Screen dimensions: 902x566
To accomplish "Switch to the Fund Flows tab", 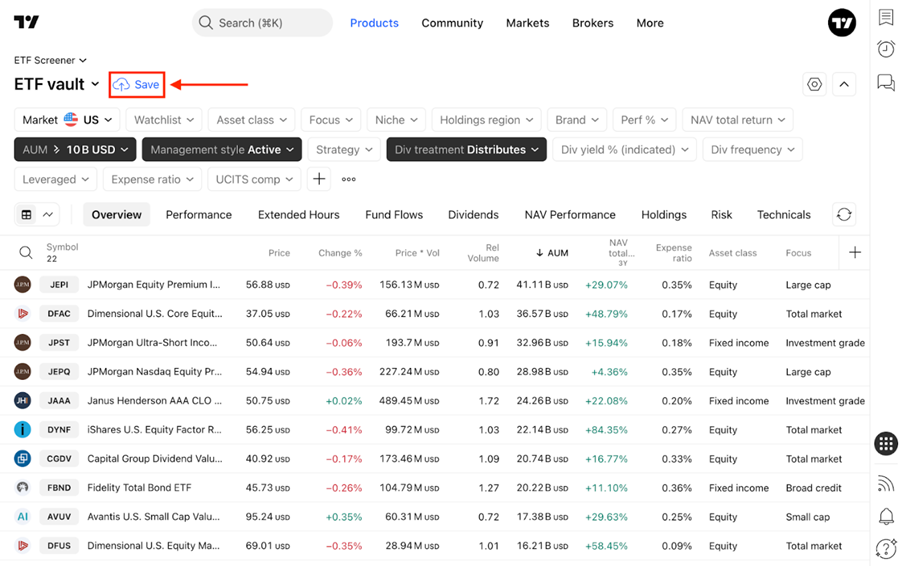I will coord(394,215).
